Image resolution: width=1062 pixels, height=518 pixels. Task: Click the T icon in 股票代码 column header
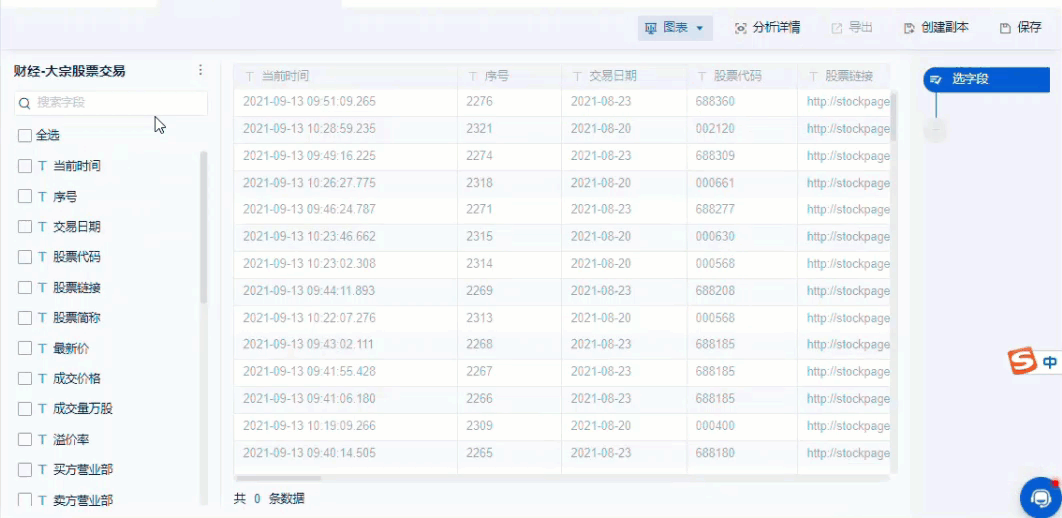click(702, 77)
